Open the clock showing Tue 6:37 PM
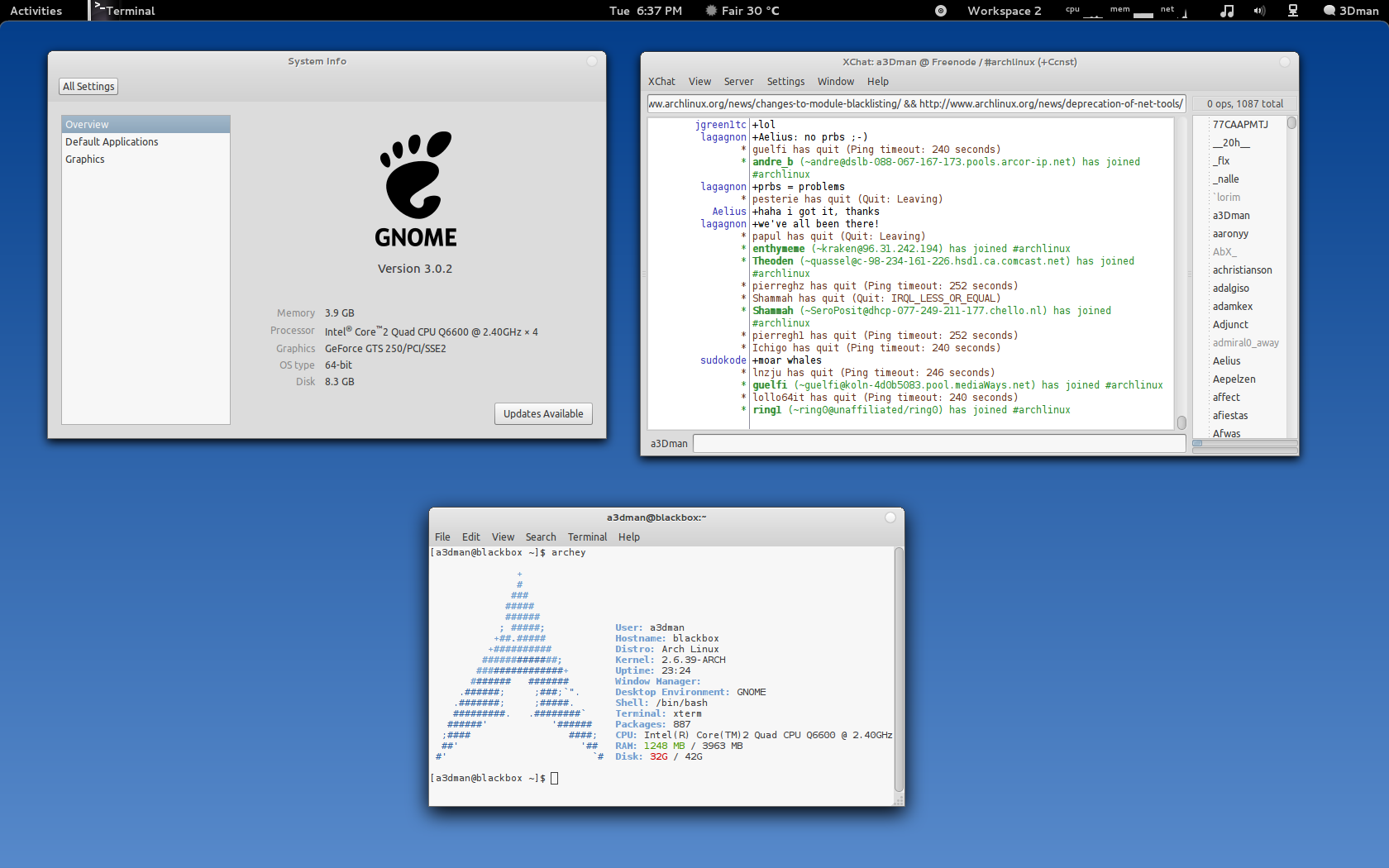The height and width of the screenshot is (868, 1389). tap(646, 11)
